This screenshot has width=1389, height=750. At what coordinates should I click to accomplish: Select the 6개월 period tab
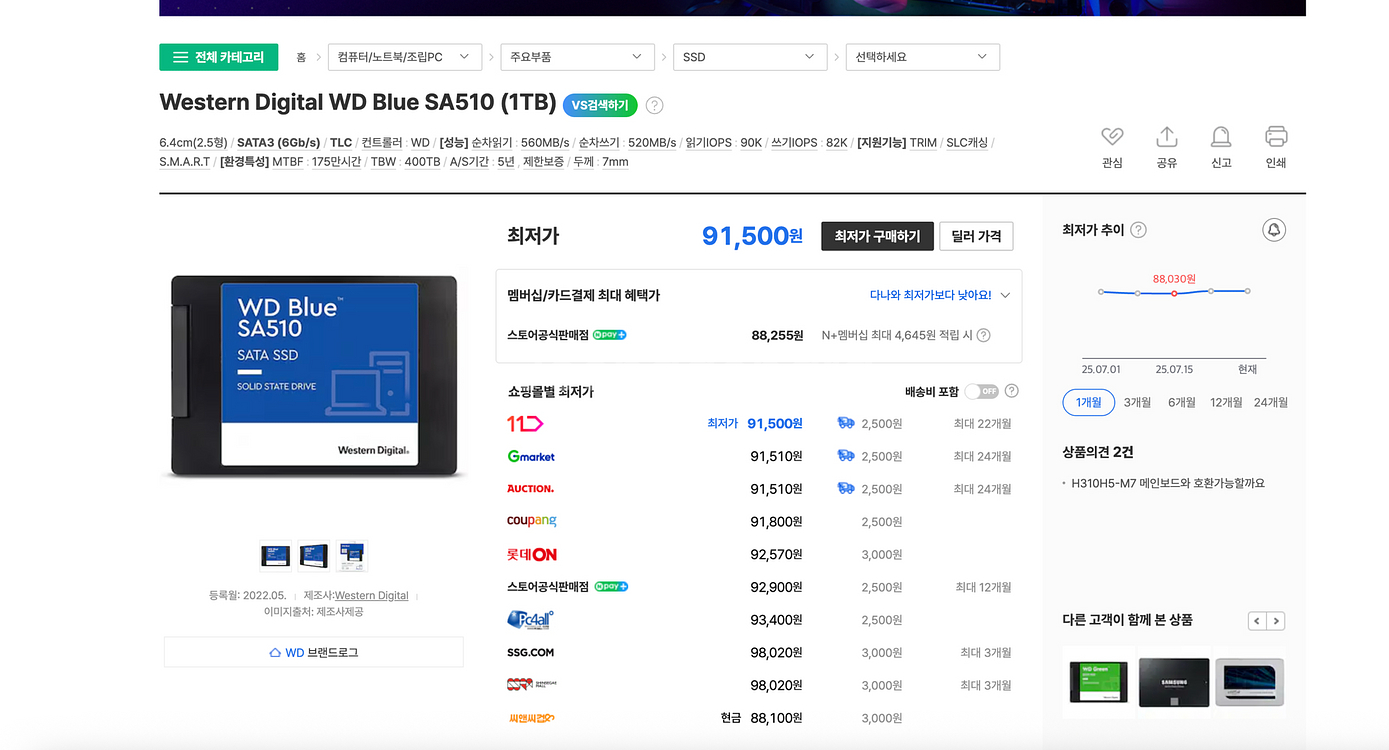1181,402
